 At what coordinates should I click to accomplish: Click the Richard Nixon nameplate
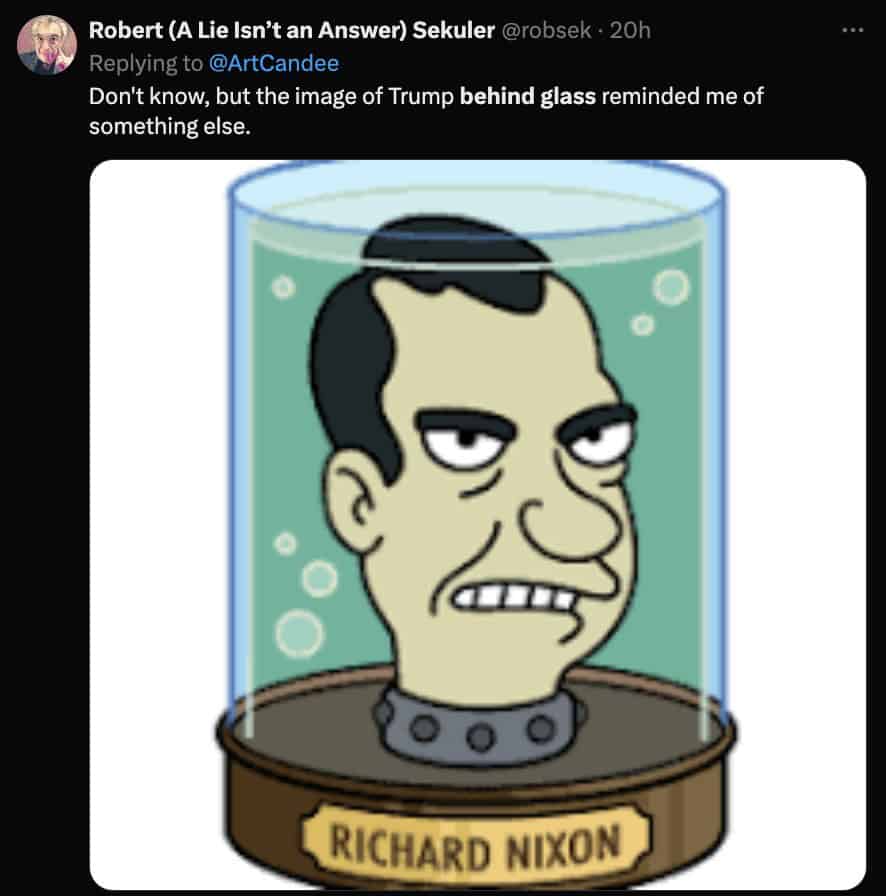pyautogui.click(x=475, y=838)
